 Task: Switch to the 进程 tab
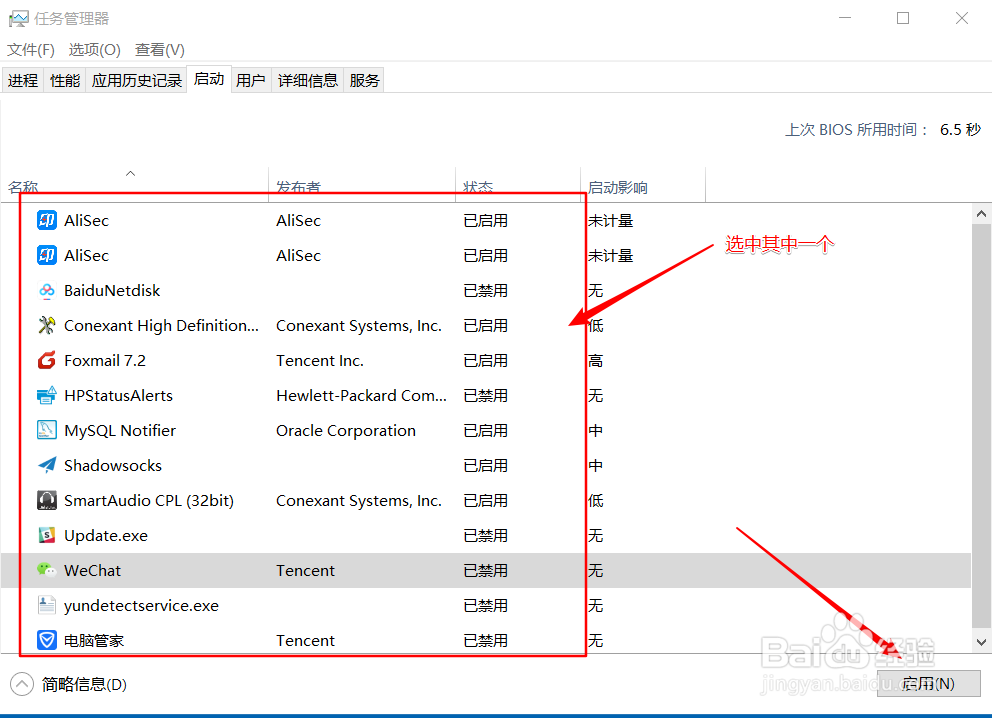point(23,80)
